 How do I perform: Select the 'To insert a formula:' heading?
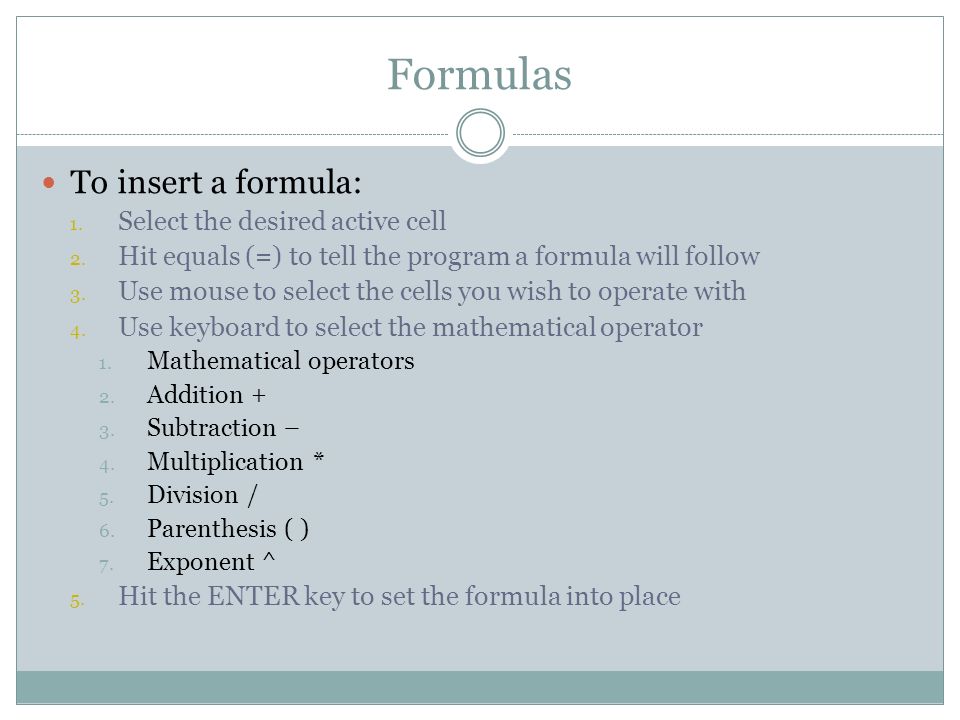216,182
